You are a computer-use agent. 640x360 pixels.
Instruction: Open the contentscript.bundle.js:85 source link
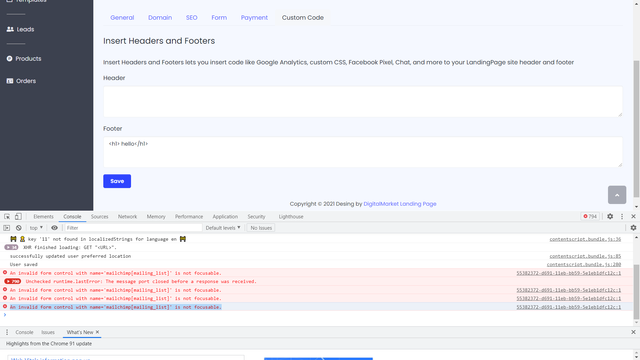coord(585,256)
